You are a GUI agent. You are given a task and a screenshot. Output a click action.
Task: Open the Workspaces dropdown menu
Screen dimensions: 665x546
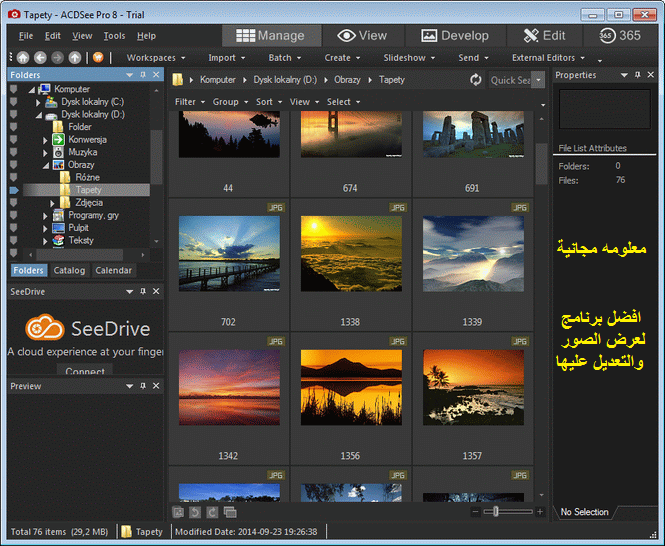coord(156,58)
